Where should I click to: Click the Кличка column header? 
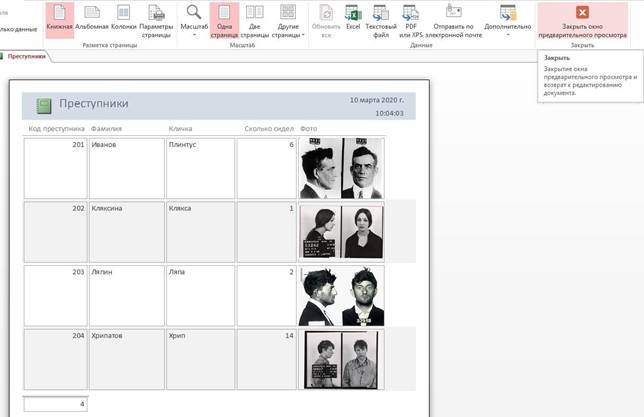click(x=180, y=129)
